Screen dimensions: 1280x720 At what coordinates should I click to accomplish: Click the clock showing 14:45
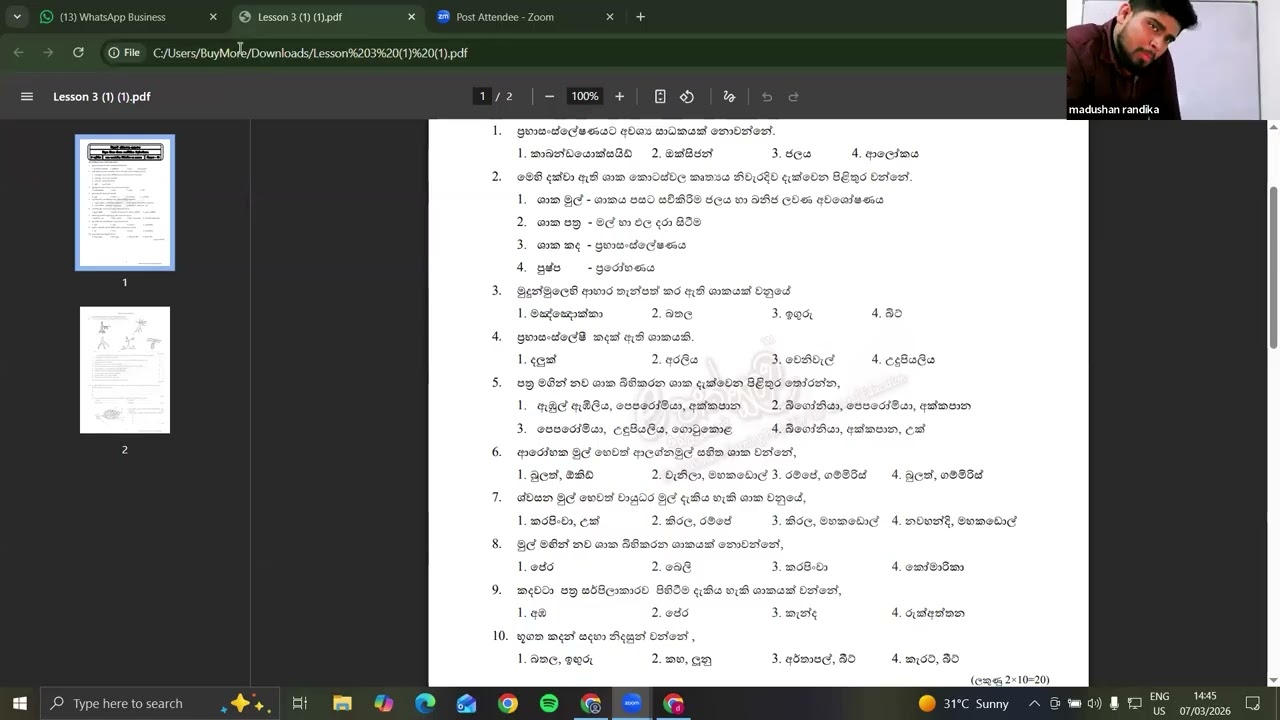point(1205,704)
